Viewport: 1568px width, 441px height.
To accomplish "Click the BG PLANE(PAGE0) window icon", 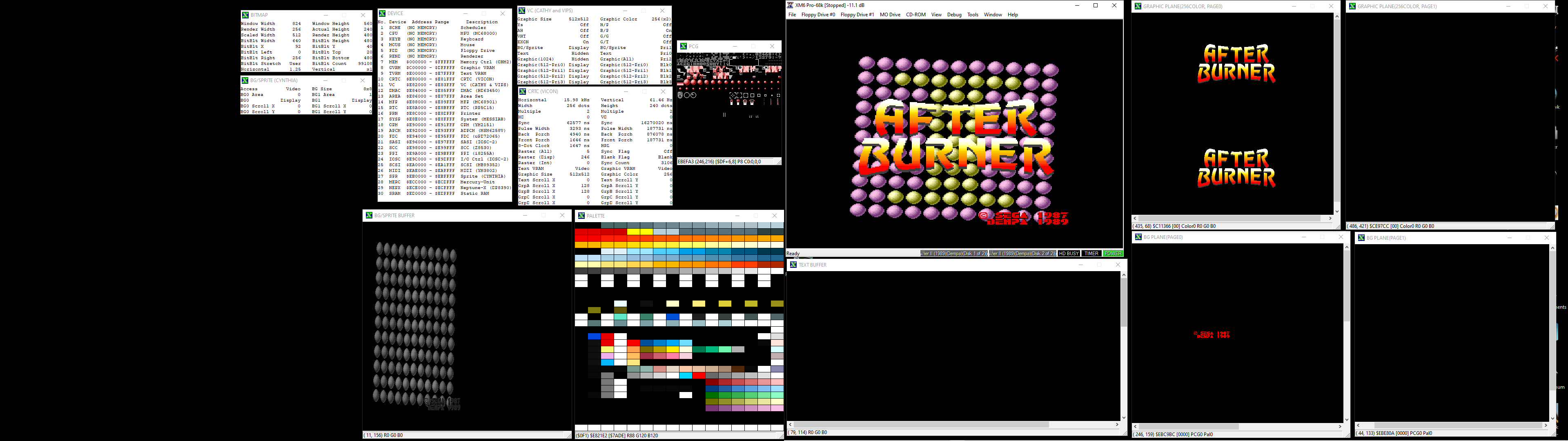I will pyautogui.click(x=1138, y=237).
